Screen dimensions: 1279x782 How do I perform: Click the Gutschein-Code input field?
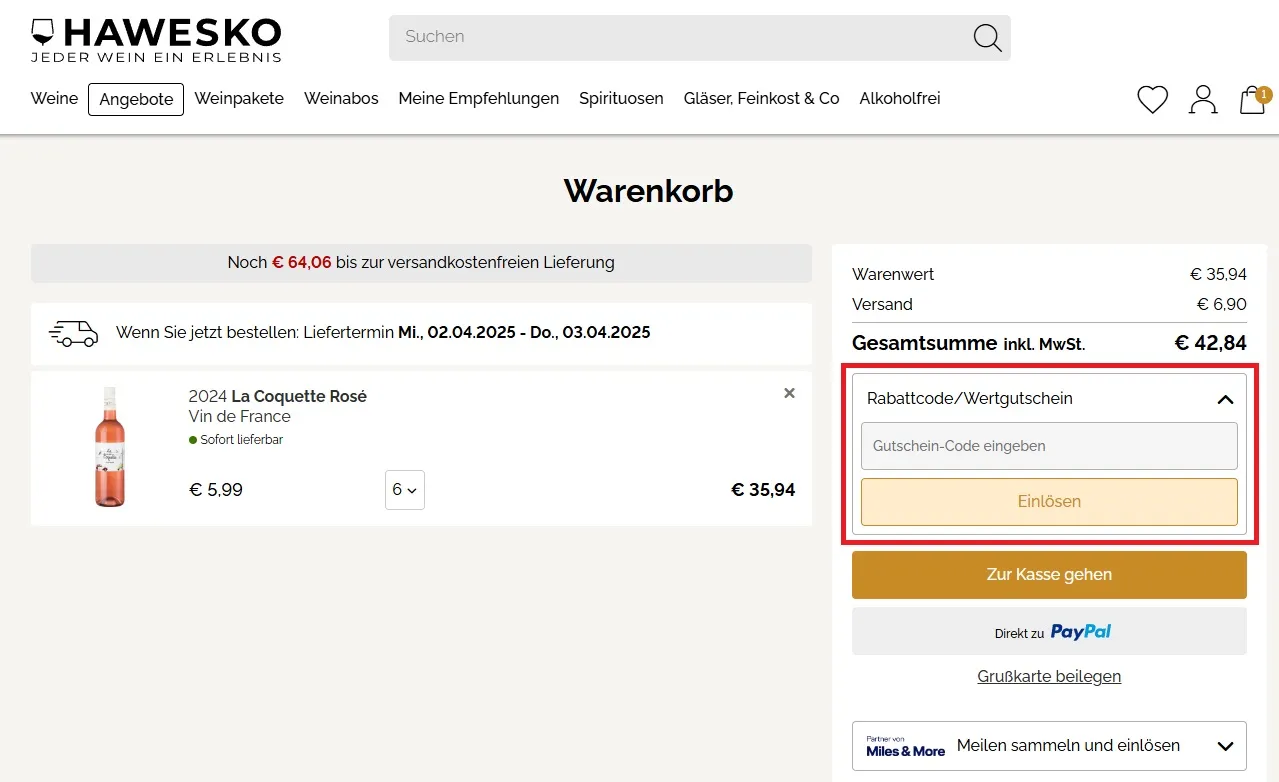[x=1048, y=446]
